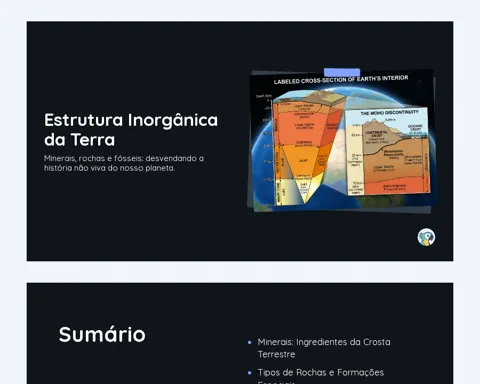Viewport: 480px width, 384px height.
Task: Open 'Tipos de Rochas e Formações' item
Action: click(x=321, y=372)
